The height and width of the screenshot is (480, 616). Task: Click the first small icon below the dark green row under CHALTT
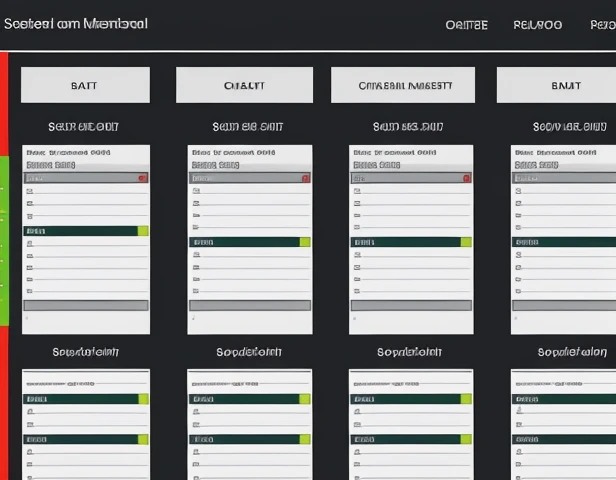click(x=195, y=255)
